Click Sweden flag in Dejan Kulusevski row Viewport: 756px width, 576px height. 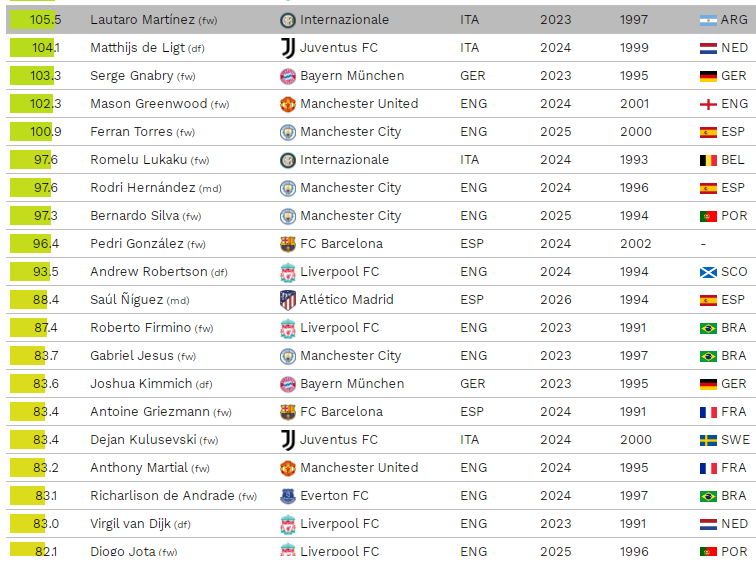click(708, 440)
